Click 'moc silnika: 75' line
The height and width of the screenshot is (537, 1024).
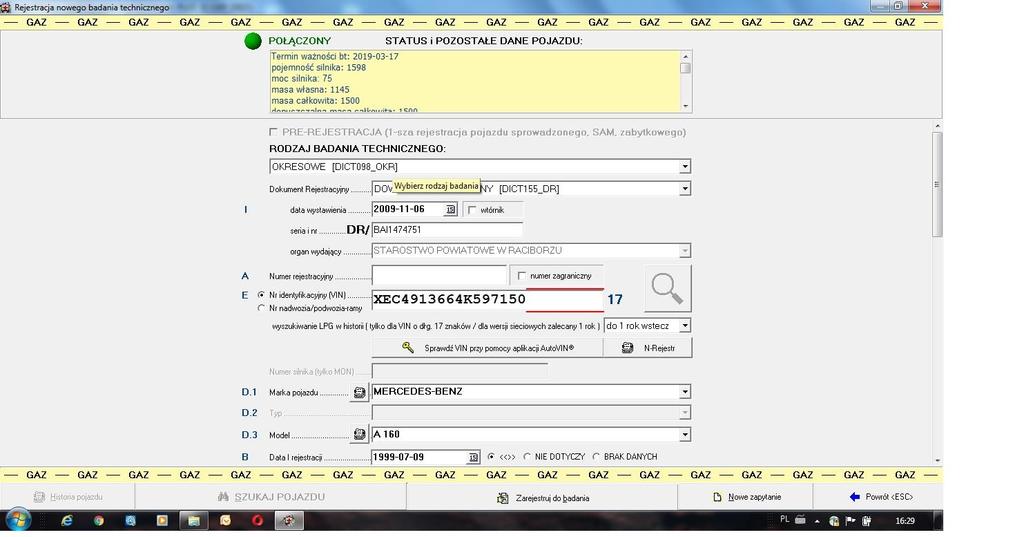point(302,78)
